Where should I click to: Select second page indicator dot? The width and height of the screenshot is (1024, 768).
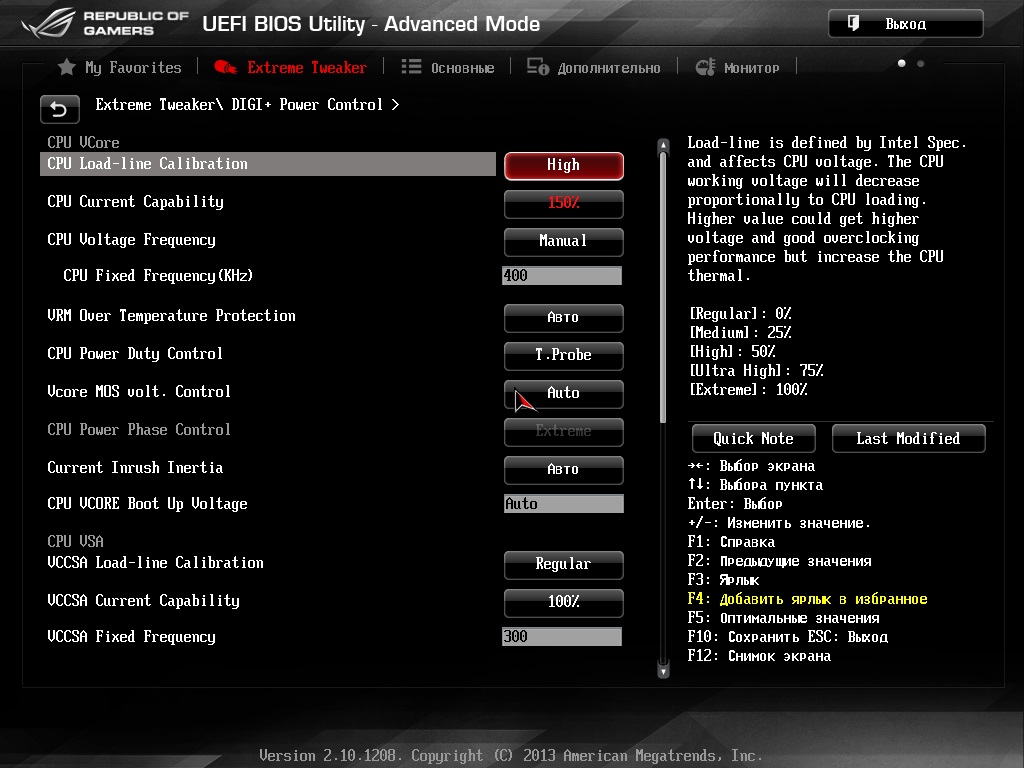click(x=921, y=63)
